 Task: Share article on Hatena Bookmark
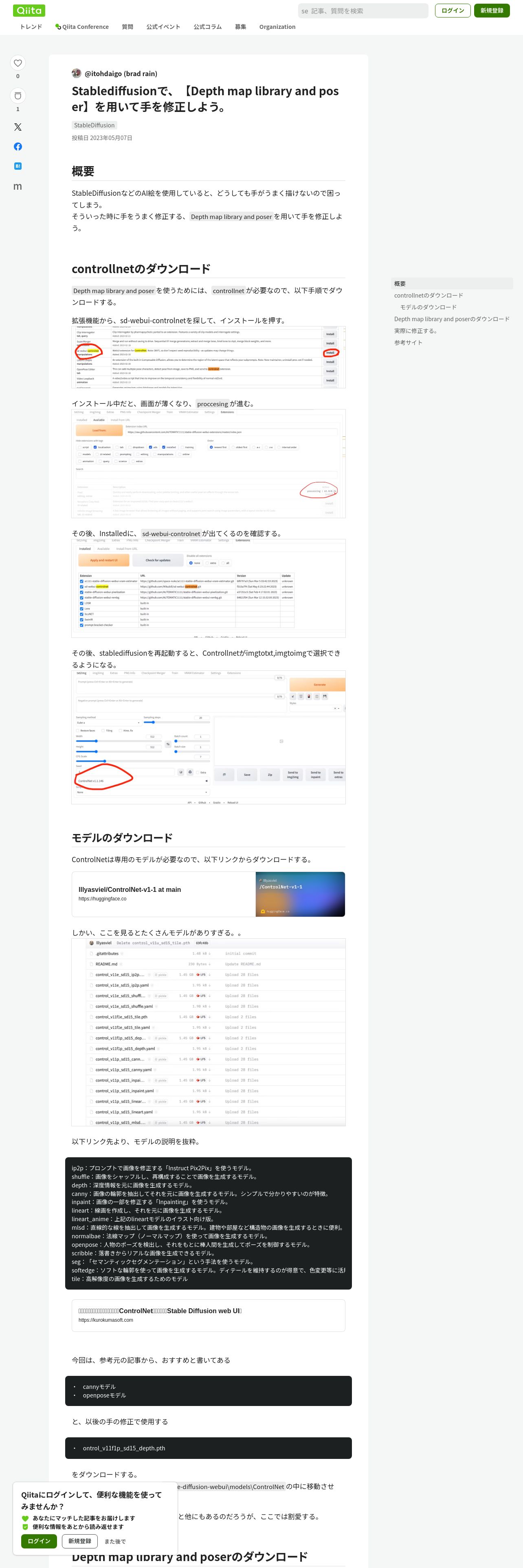(18, 166)
